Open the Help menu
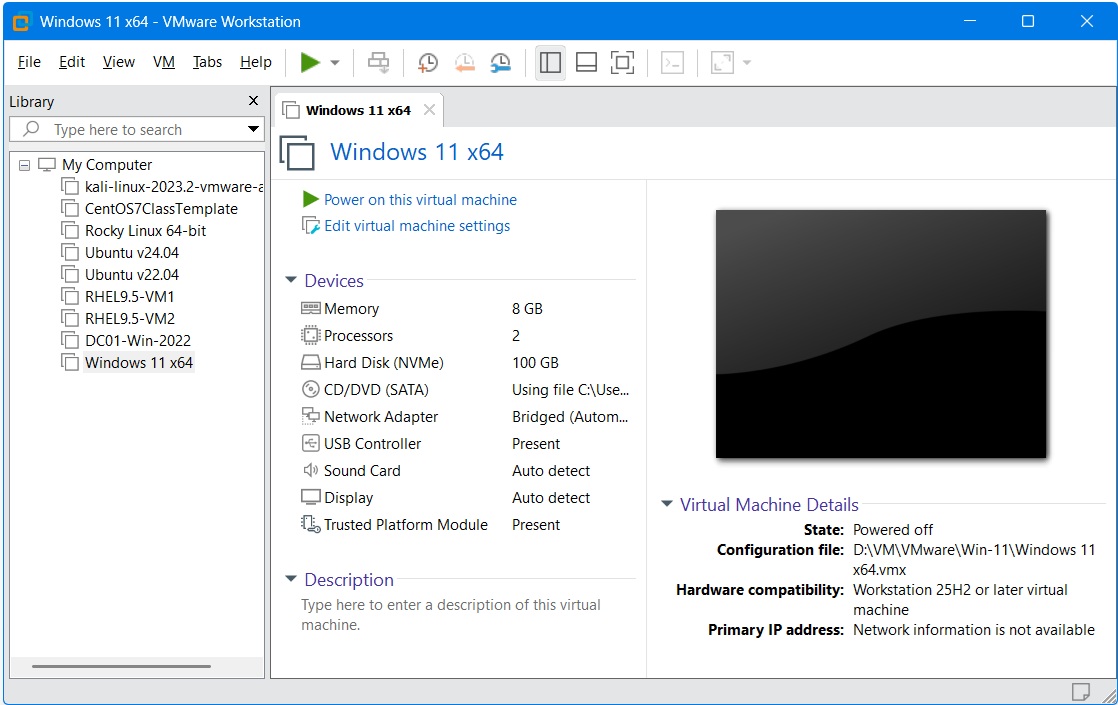1118x705 pixels. 256,62
